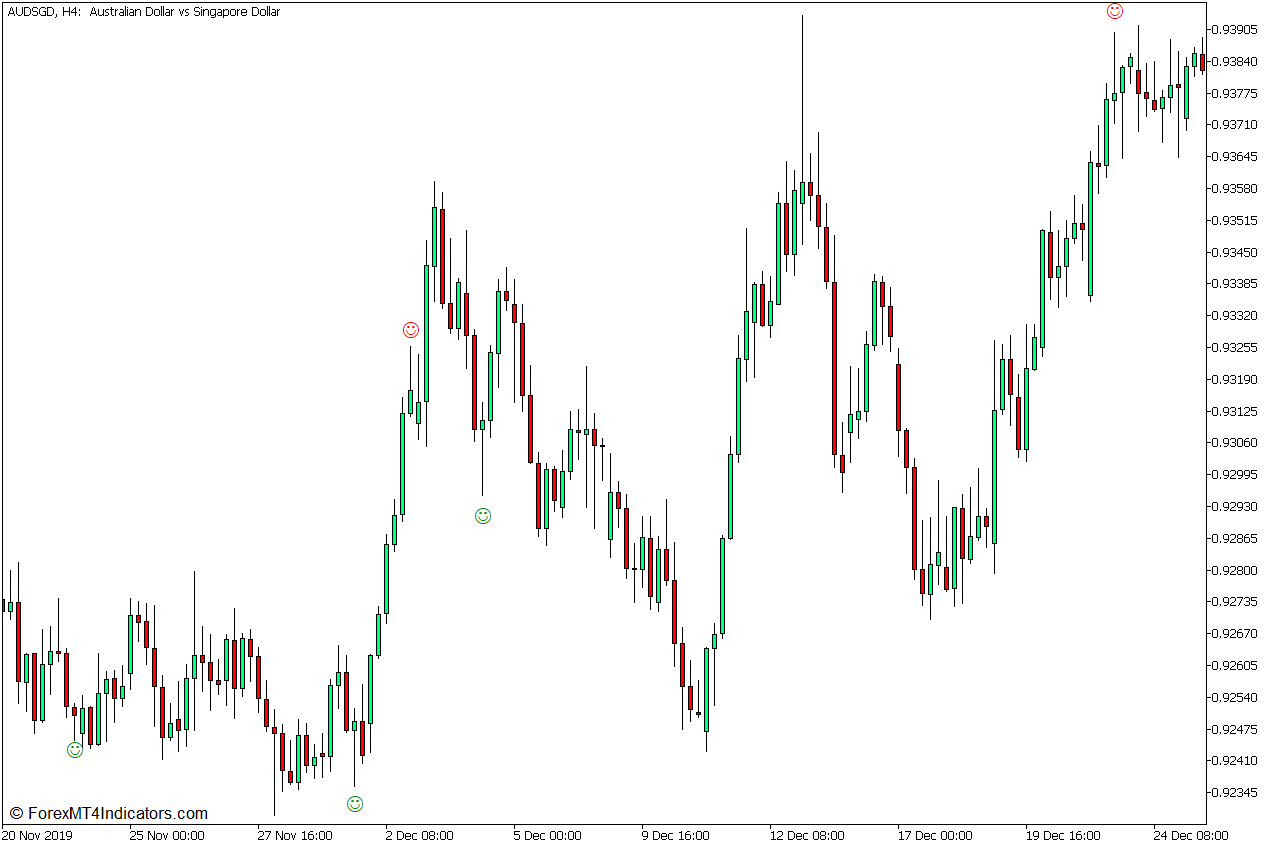Click the red smiley signal at chart top right
1276x848 pixels.
click(x=1114, y=11)
